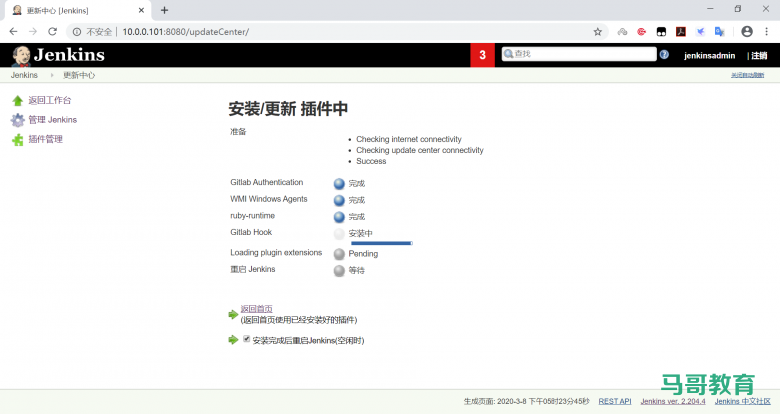Click Checking internet connectivity text
Image resolution: width=780 pixels, height=414 pixels.
point(409,139)
